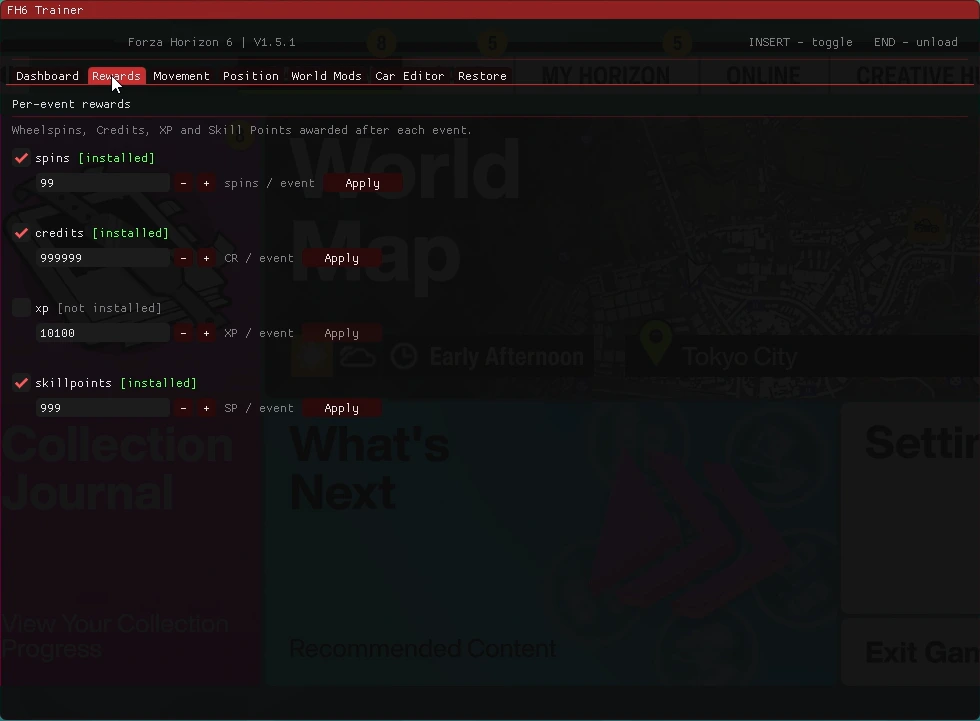This screenshot has width=980, height=721.
Task: Decrease credits per event with minus
Action: click(x=183, y=258)
